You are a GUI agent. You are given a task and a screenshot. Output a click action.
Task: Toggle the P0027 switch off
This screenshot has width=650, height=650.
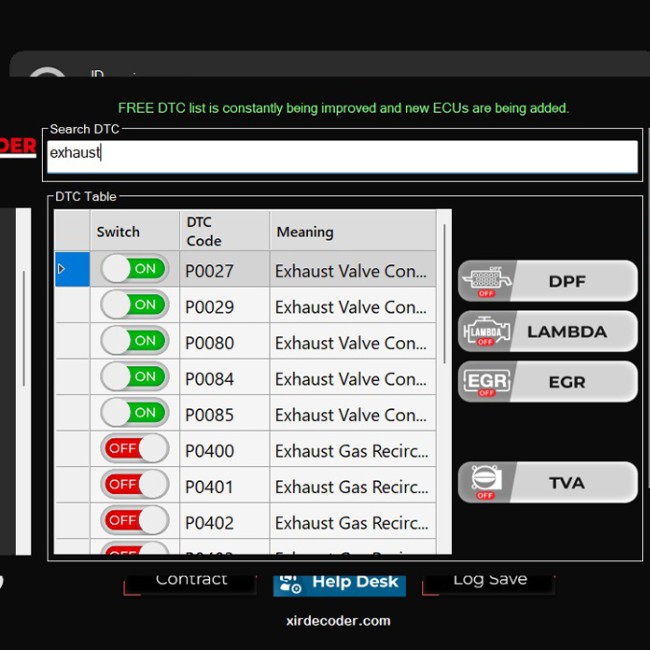[x=134, y=269]
